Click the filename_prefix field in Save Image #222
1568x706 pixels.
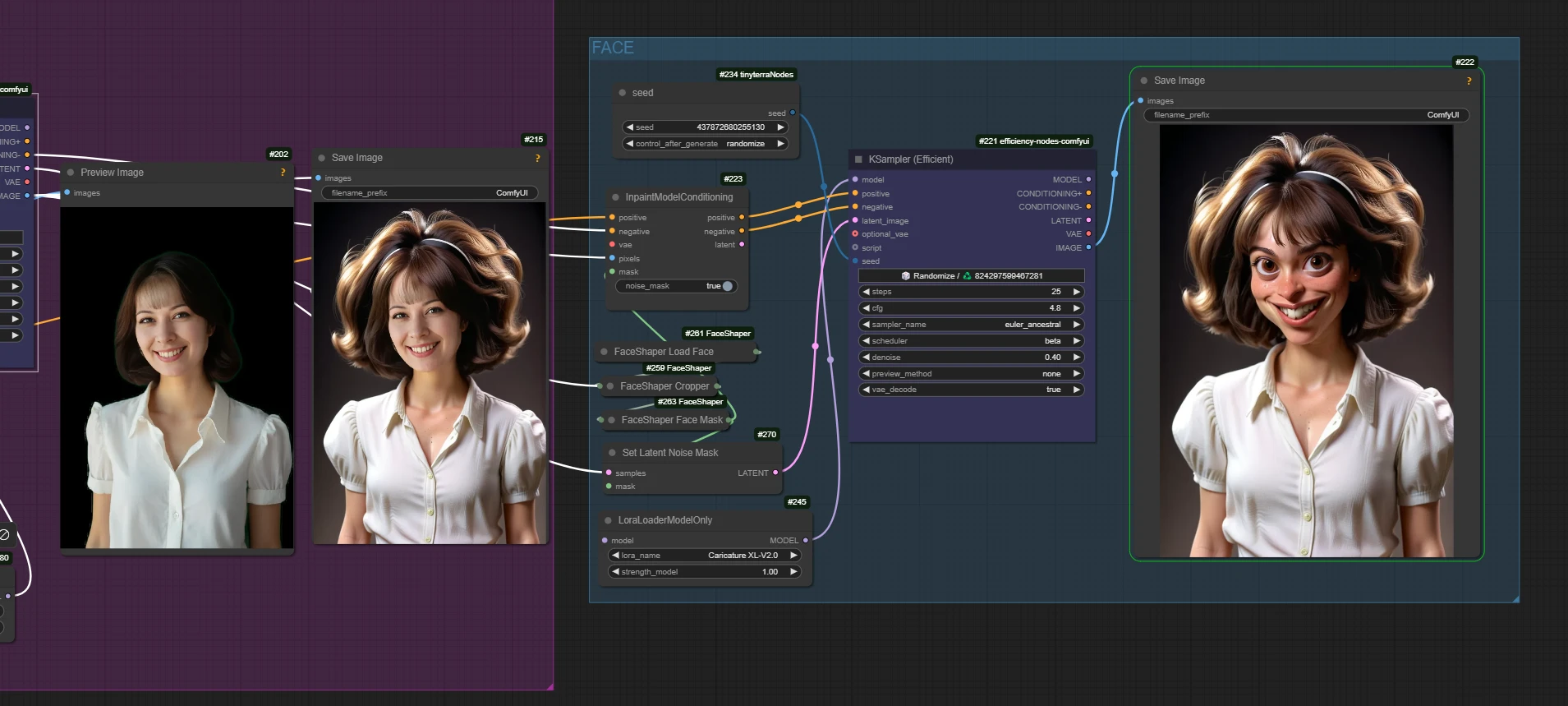click(1305, 115)
